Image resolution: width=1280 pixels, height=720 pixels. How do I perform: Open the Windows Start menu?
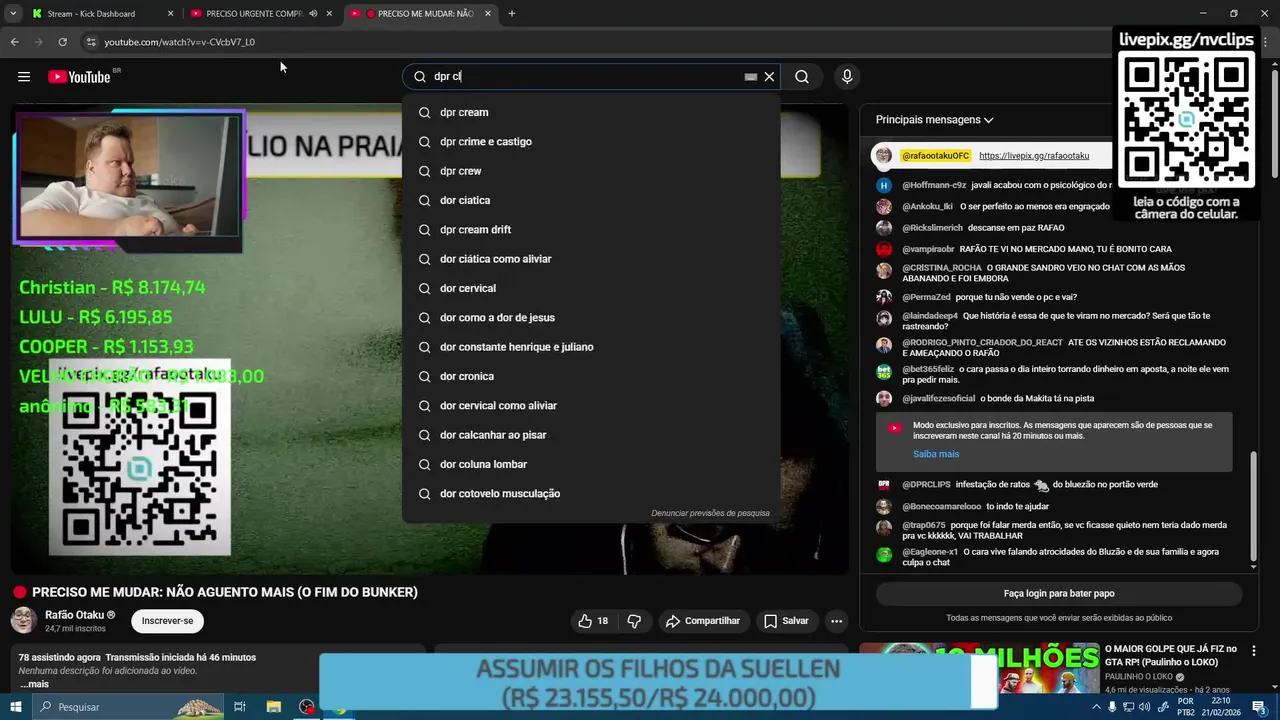(16, 707)
